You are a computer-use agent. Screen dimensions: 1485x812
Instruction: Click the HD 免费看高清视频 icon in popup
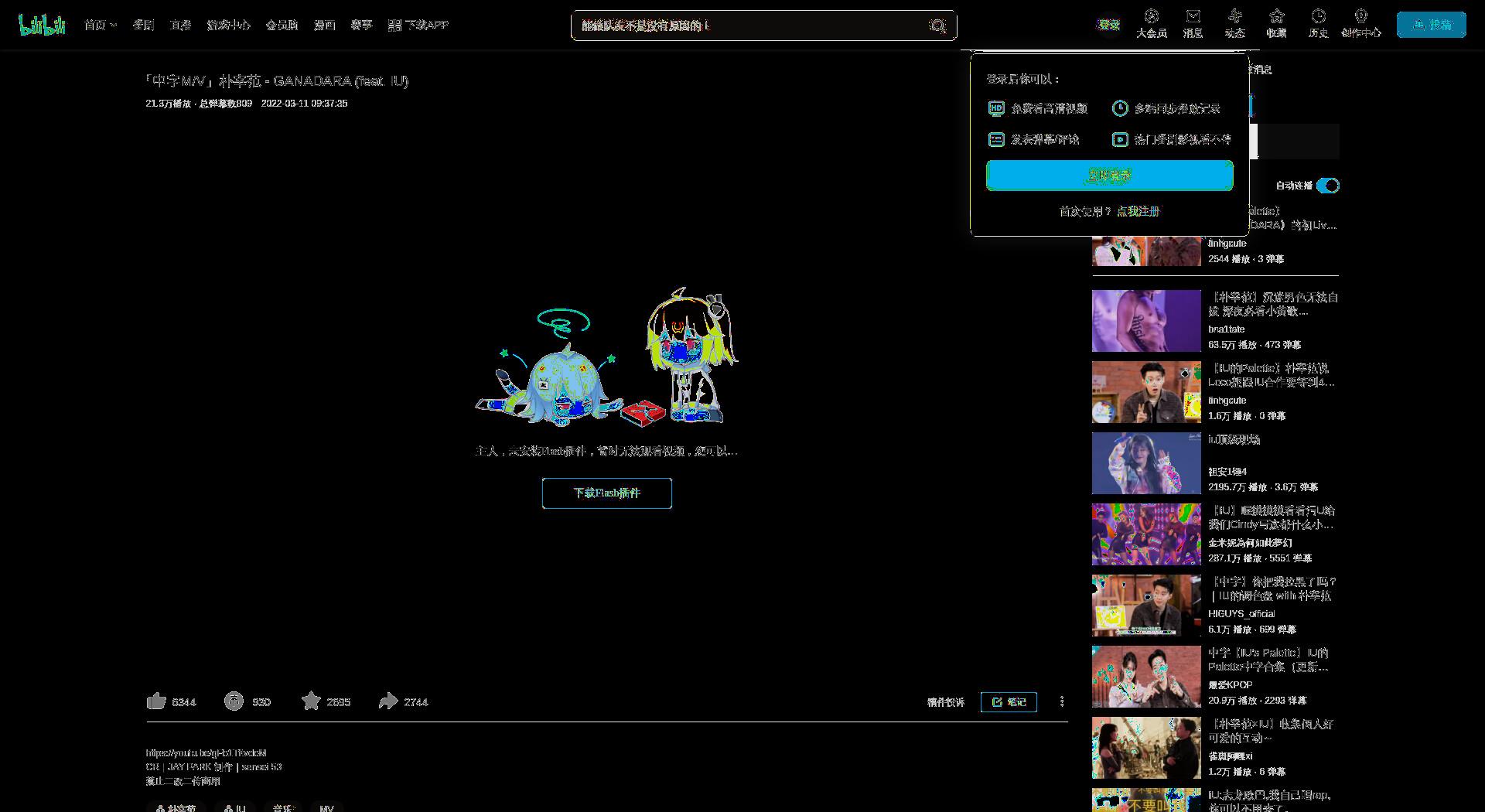click(996, 108)
